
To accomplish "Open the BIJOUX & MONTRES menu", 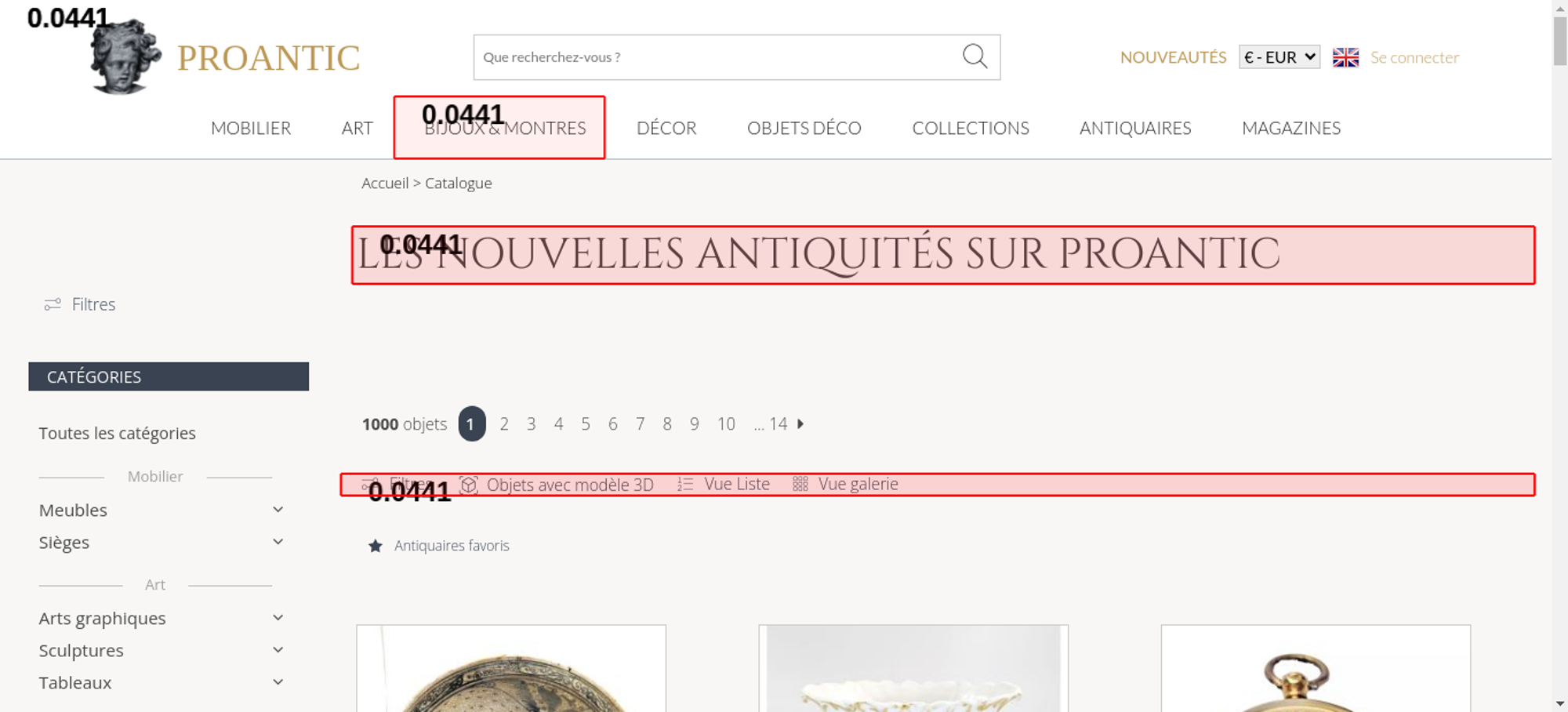I will 505,128.
